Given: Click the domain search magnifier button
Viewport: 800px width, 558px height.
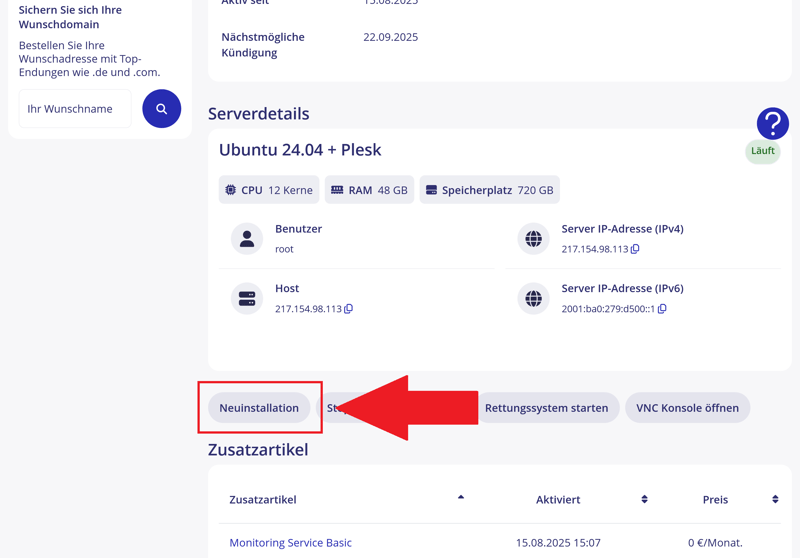Looking at the screenshot, I should click(x=161, y=109).
